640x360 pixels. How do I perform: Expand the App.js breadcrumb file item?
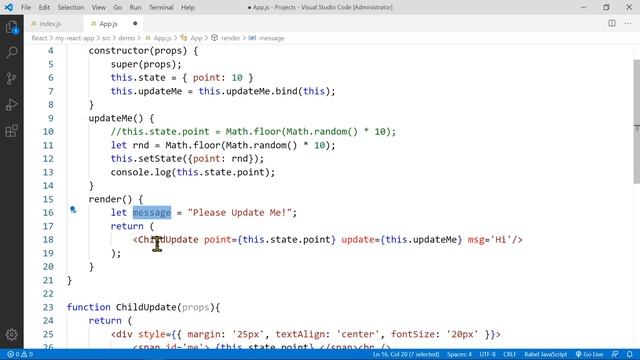coord(158,38)
